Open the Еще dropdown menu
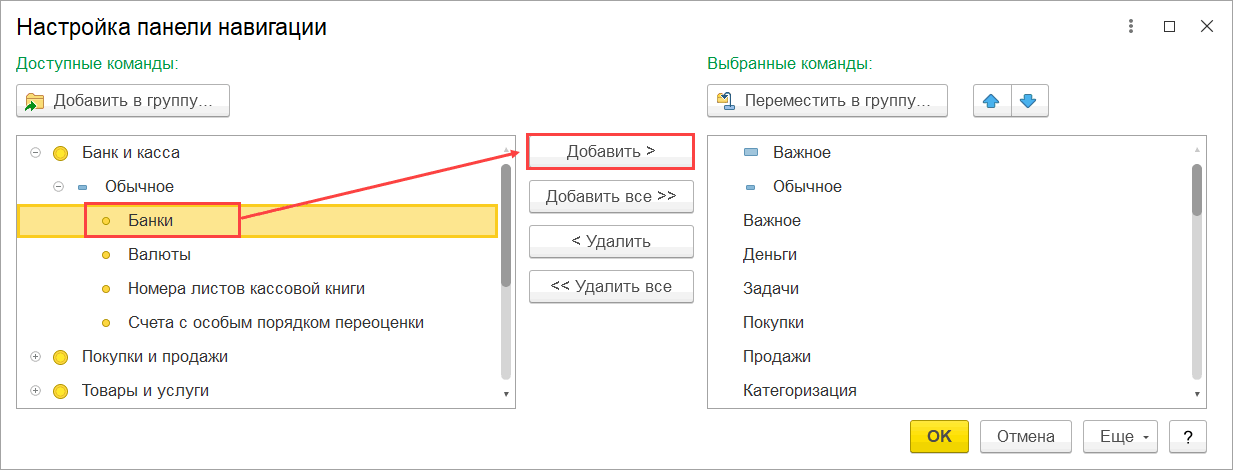Viewport: 1233px width, 470px height. 1120,436
